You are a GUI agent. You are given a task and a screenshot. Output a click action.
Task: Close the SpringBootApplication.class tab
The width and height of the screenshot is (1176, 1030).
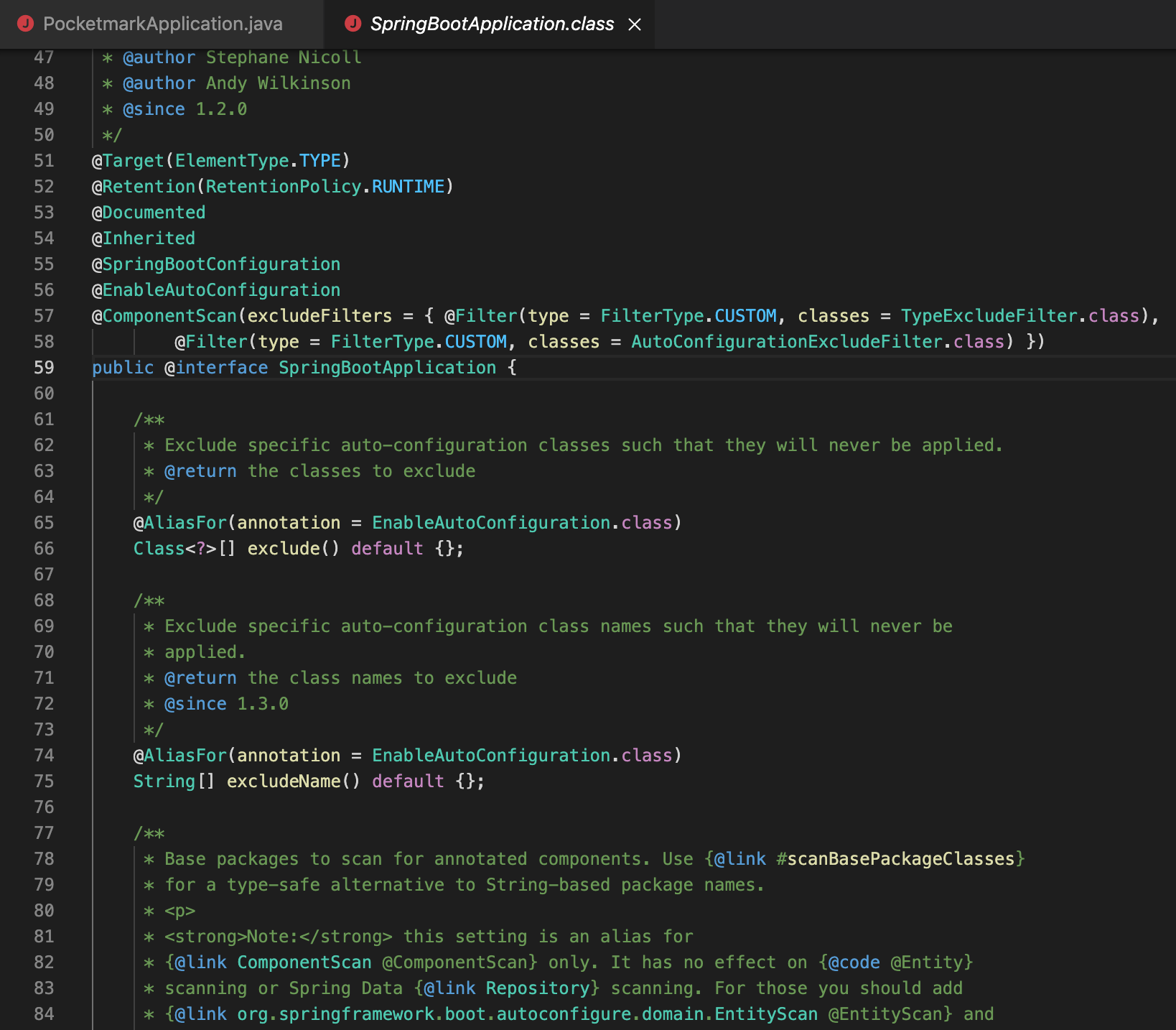[635, 24]
